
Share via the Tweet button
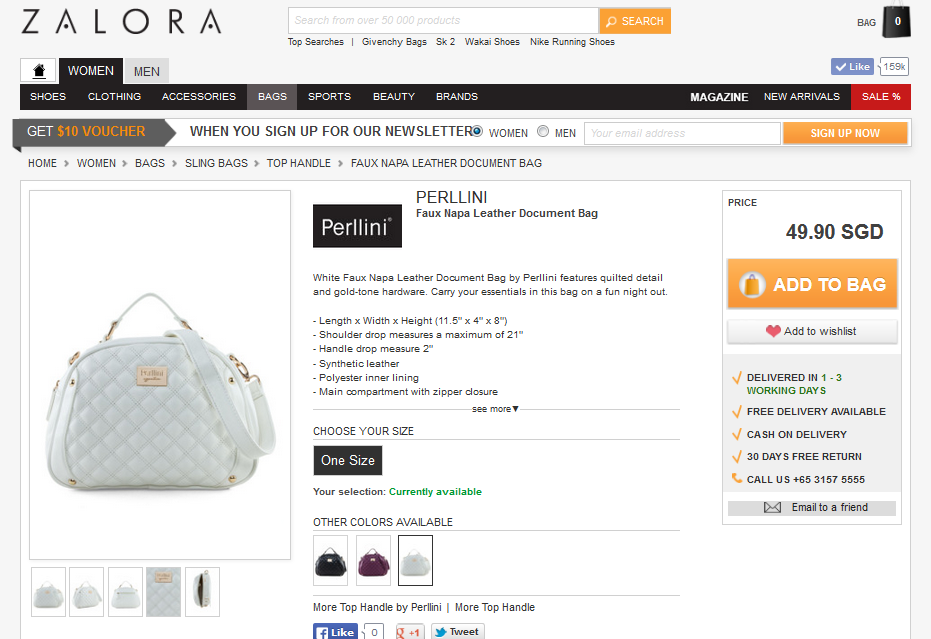(x=457, y=632)
